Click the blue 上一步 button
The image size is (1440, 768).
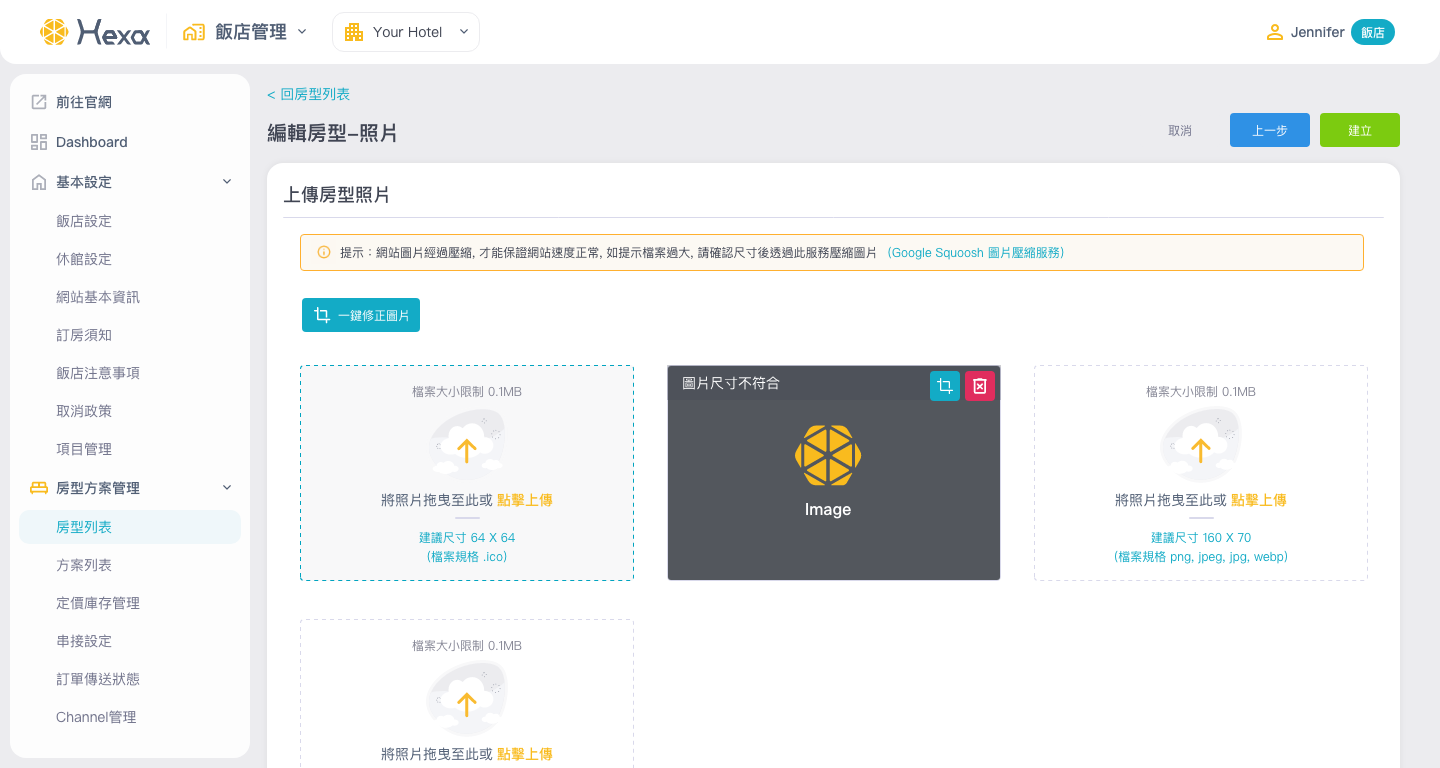coord(1269,130)
